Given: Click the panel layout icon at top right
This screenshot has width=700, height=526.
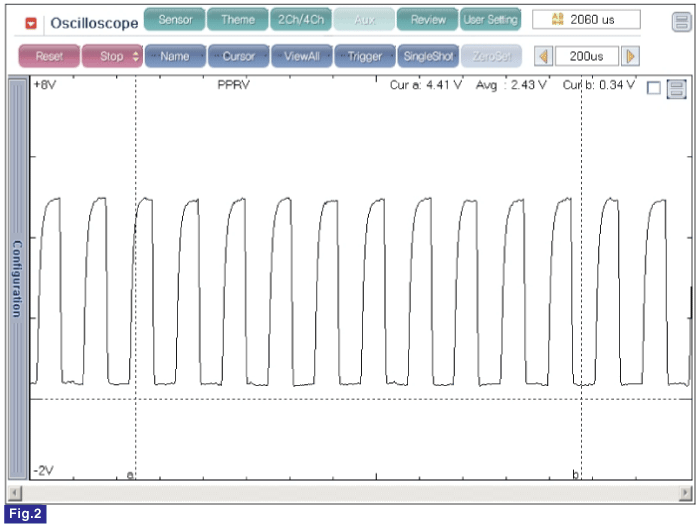Looking at the screenshot, I should click(x=681, y=21).
